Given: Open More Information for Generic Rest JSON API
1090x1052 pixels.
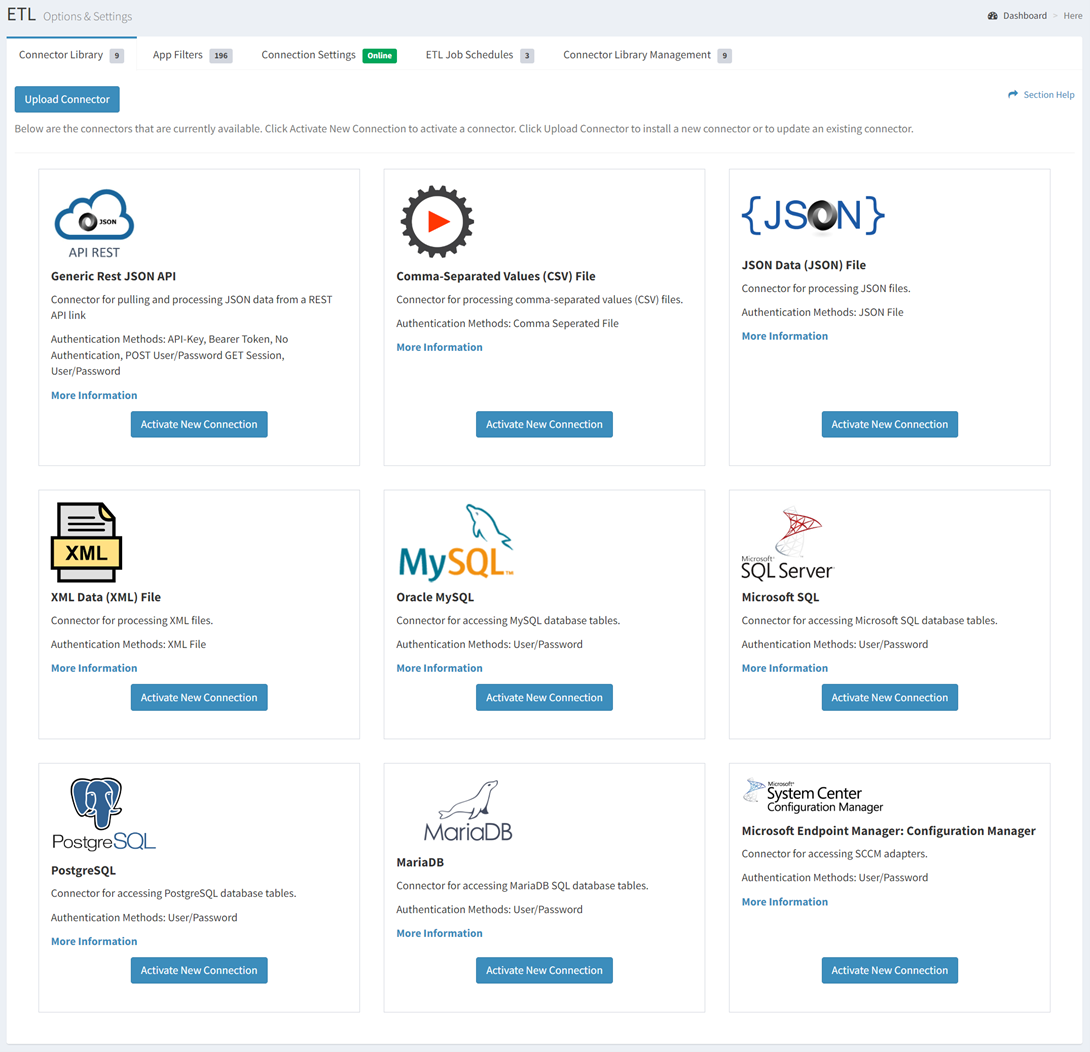Looking at the screenshot, I should click(x=94, y=395).
